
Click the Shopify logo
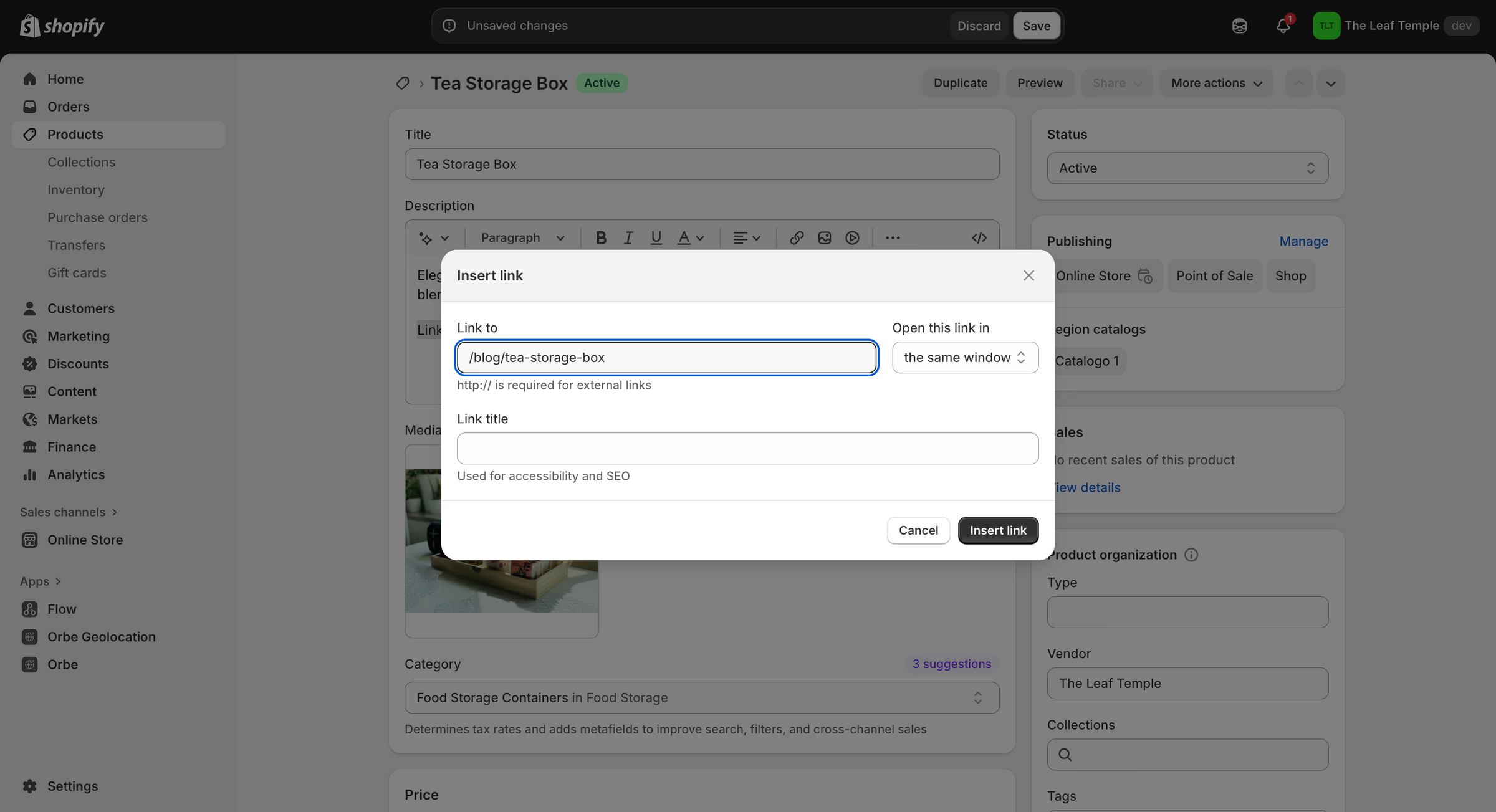[x=62, y=26]
